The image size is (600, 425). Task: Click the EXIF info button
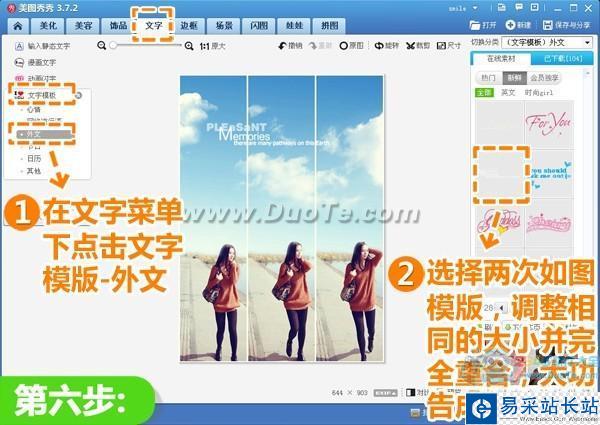[x=385, y=392]
